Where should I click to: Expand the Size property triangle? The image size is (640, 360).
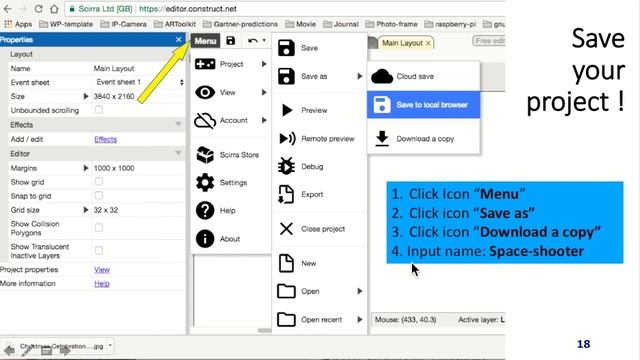(86, 96)
